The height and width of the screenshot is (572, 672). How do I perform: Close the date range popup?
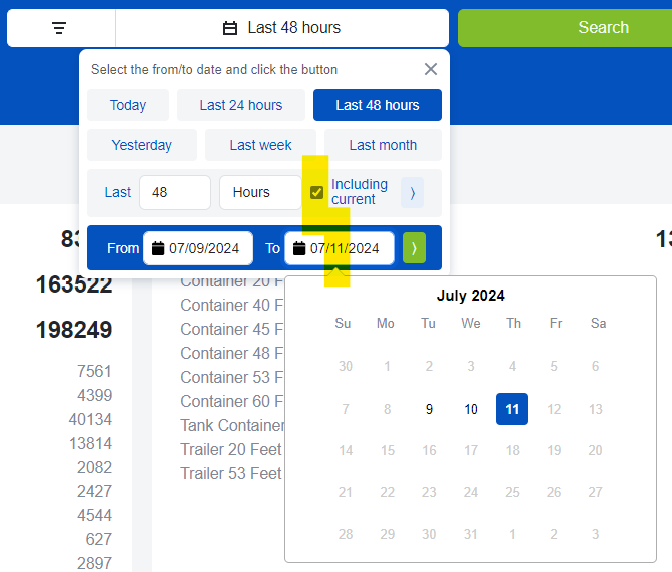[431, 69]
